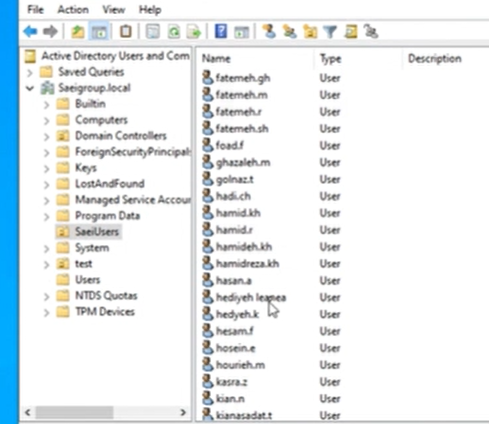489x424 pixels.
Task: Expand the Saved Queries node
Action: [x=30, y=72]
